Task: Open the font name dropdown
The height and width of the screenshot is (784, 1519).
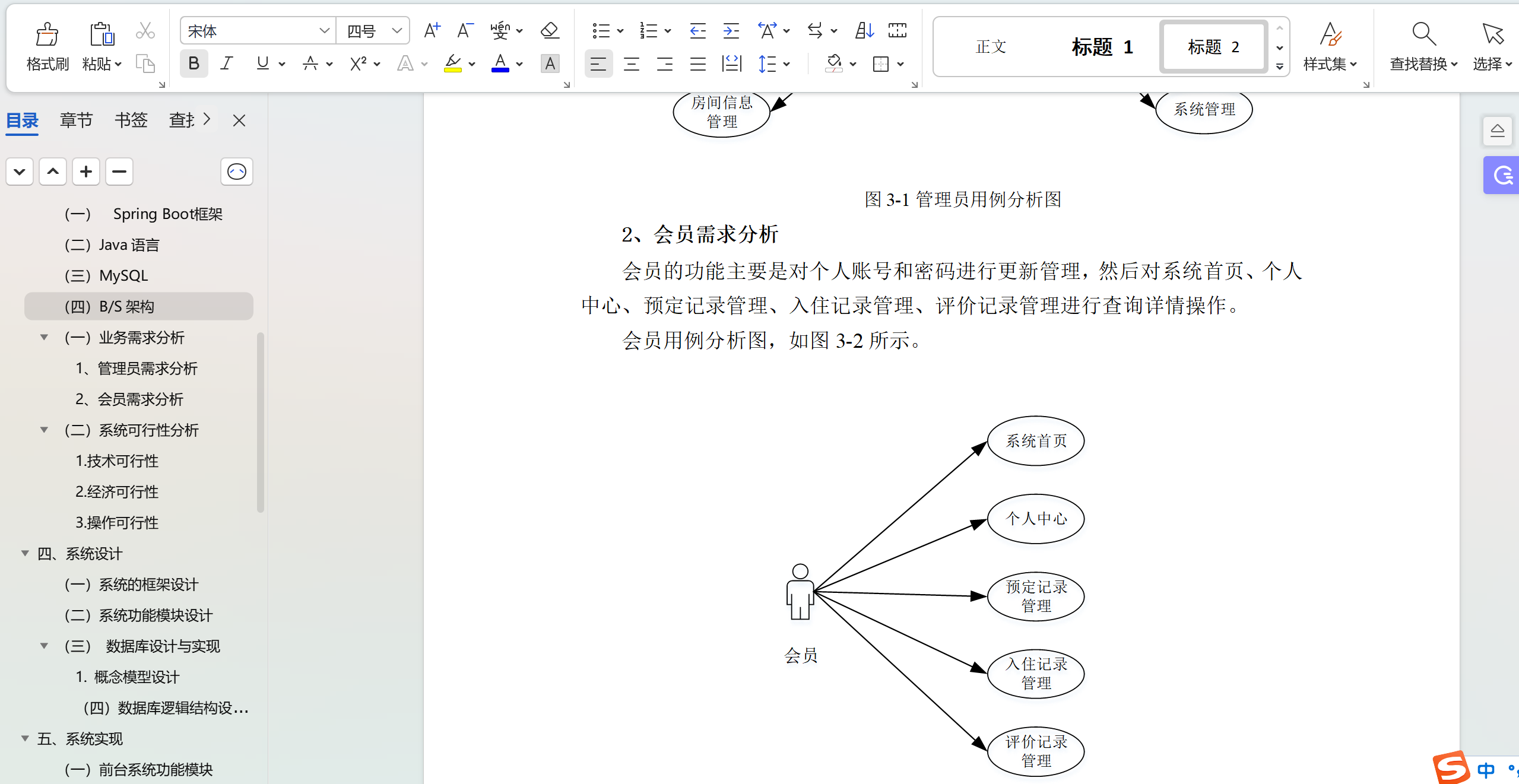Action: pyautogui.click(x=324, y=31)
